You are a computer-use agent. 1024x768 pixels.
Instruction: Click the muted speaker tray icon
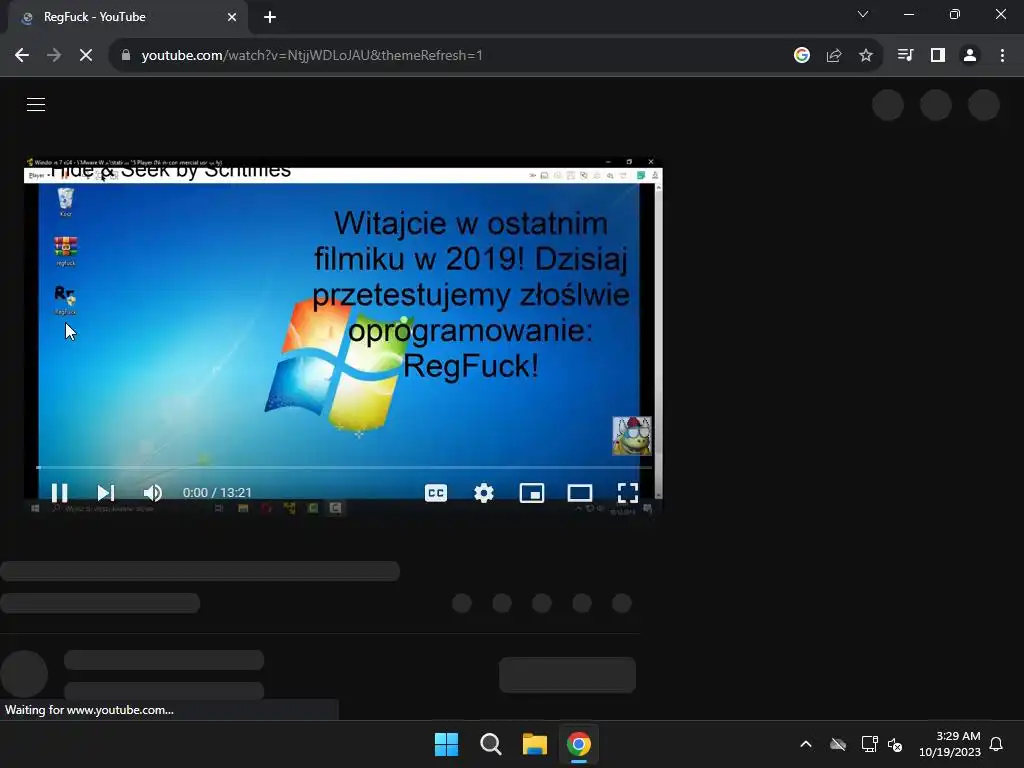(895, 744)
